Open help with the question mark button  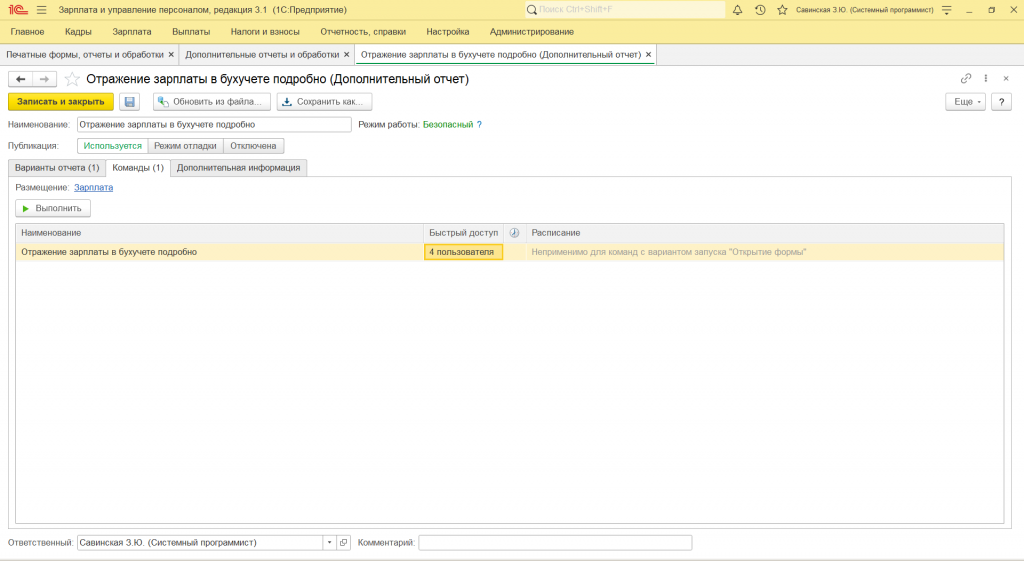point(1001,102)
